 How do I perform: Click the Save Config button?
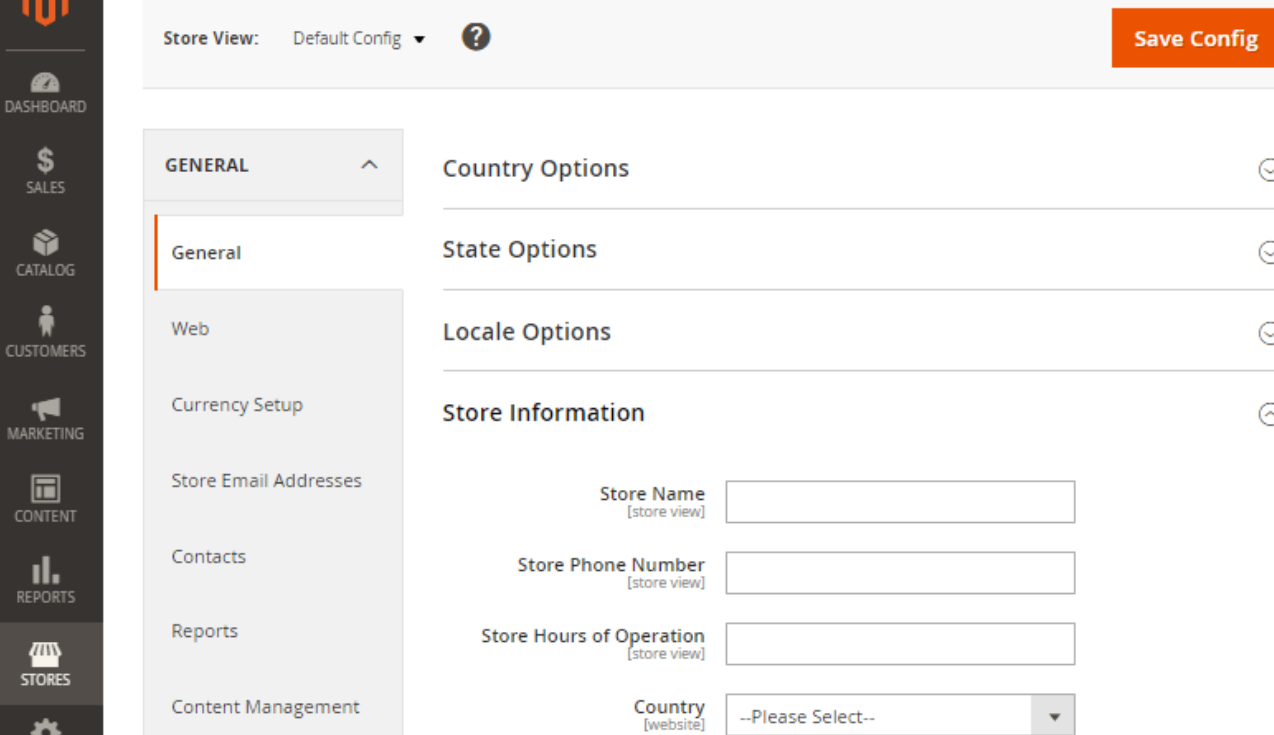(x=1194, y=39)
